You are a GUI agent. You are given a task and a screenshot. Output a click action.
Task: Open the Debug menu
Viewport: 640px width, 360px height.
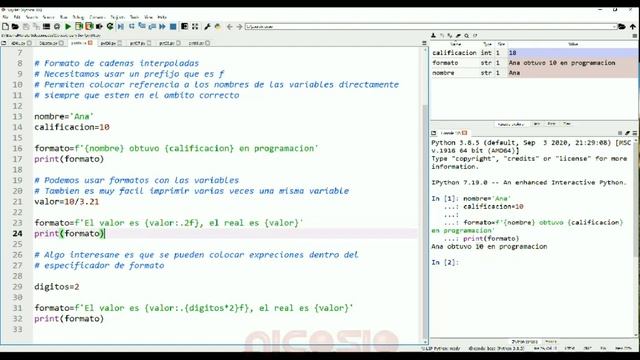click(x=78, y=17)
